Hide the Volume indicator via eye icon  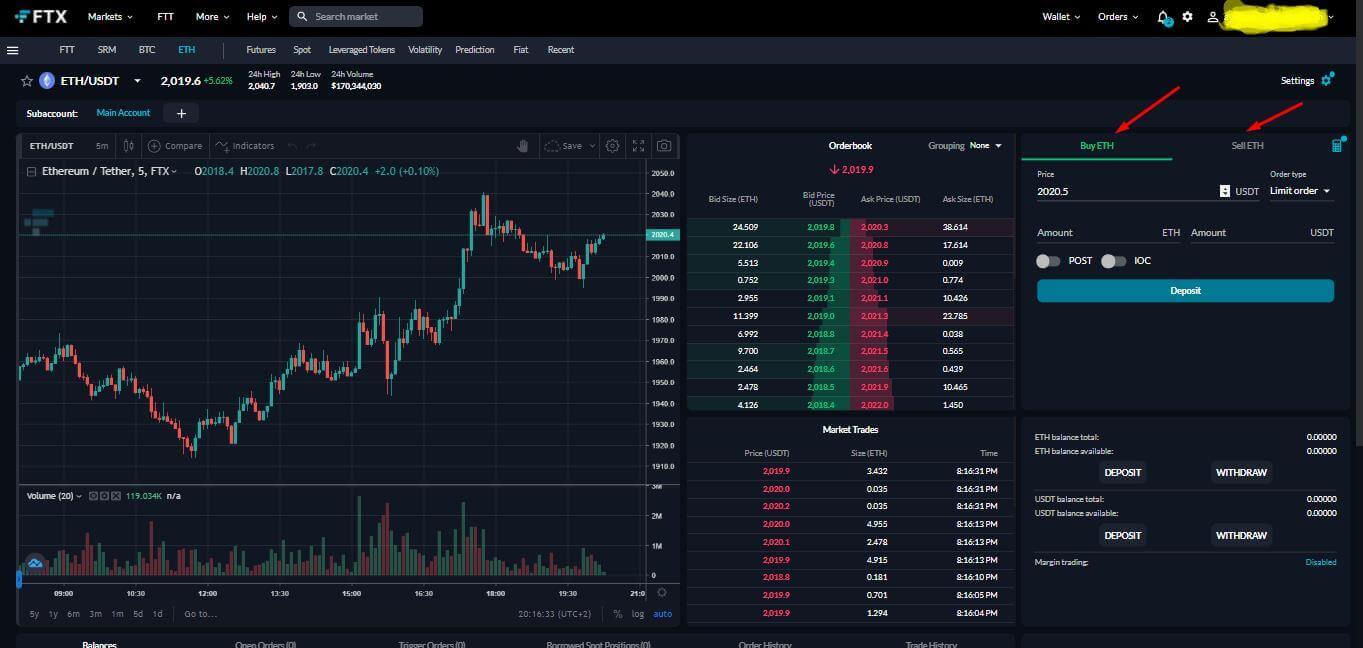tap(93, 496)
